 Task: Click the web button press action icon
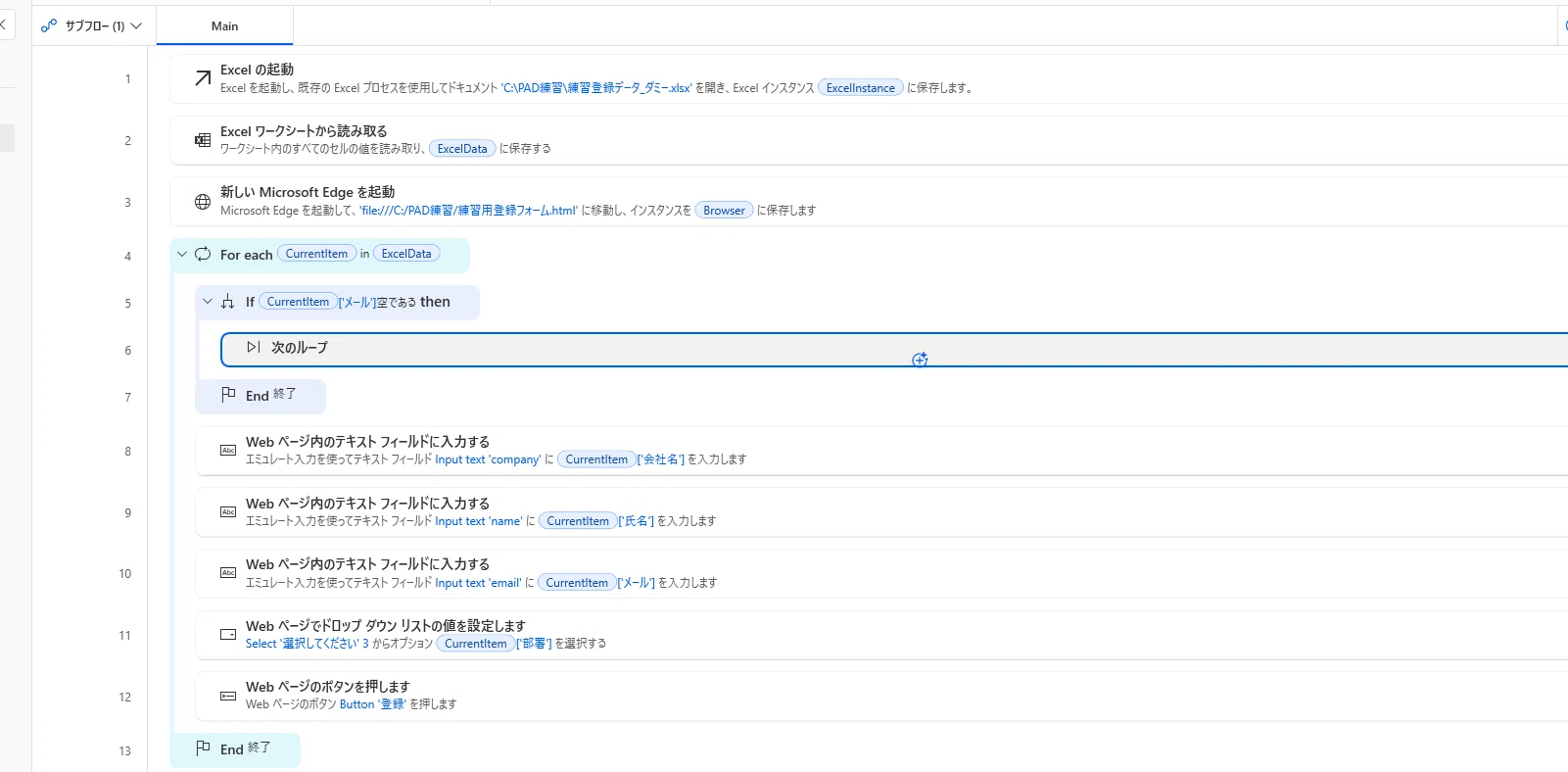click(228, 697)
